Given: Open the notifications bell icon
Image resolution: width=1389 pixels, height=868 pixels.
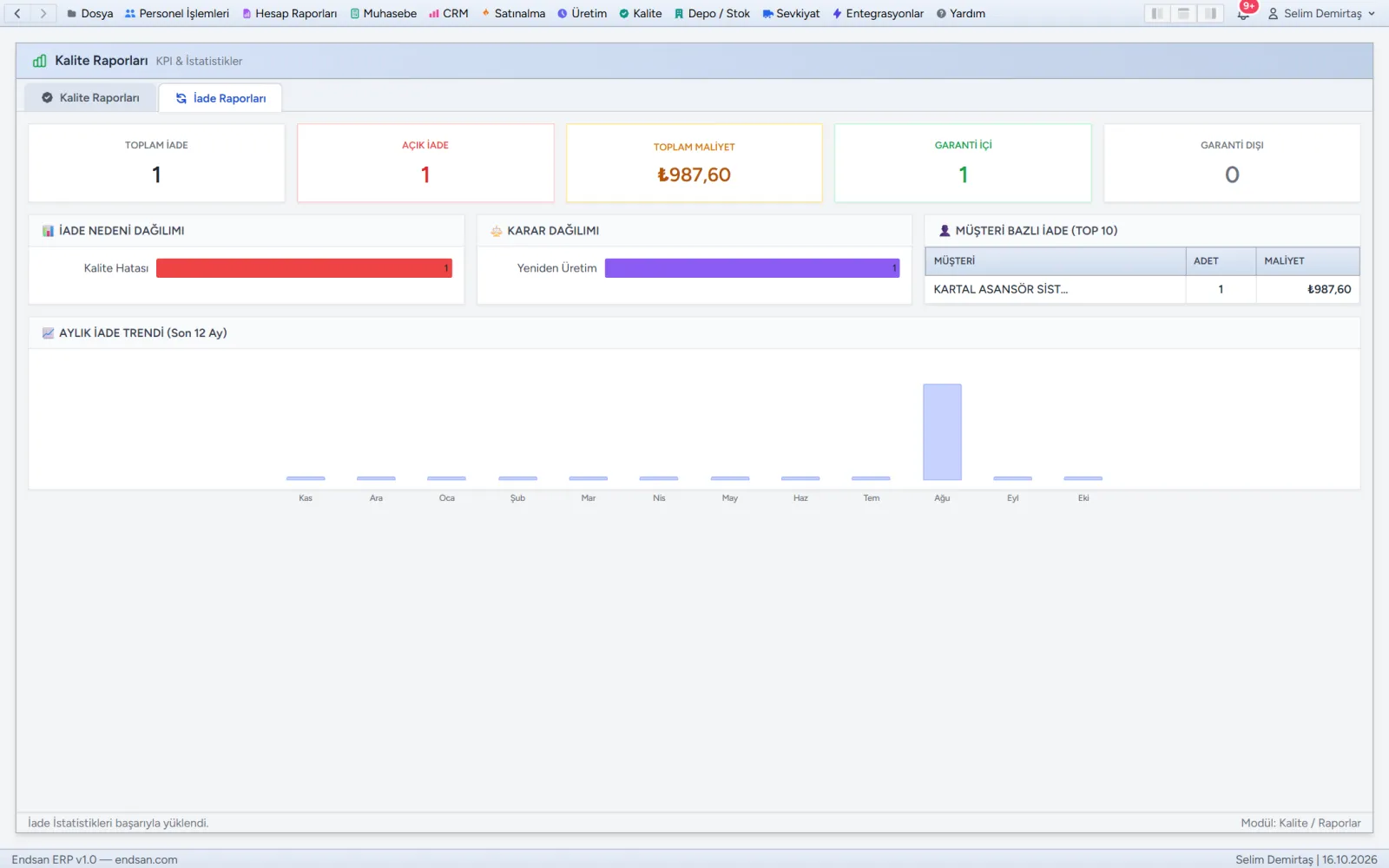Looking at the screenshot, I should tap(1243, 14).
